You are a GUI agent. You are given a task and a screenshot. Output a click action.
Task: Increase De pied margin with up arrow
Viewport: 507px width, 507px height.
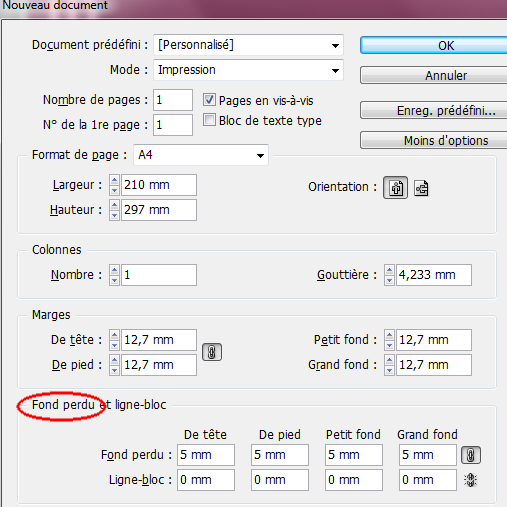(114, 360)
